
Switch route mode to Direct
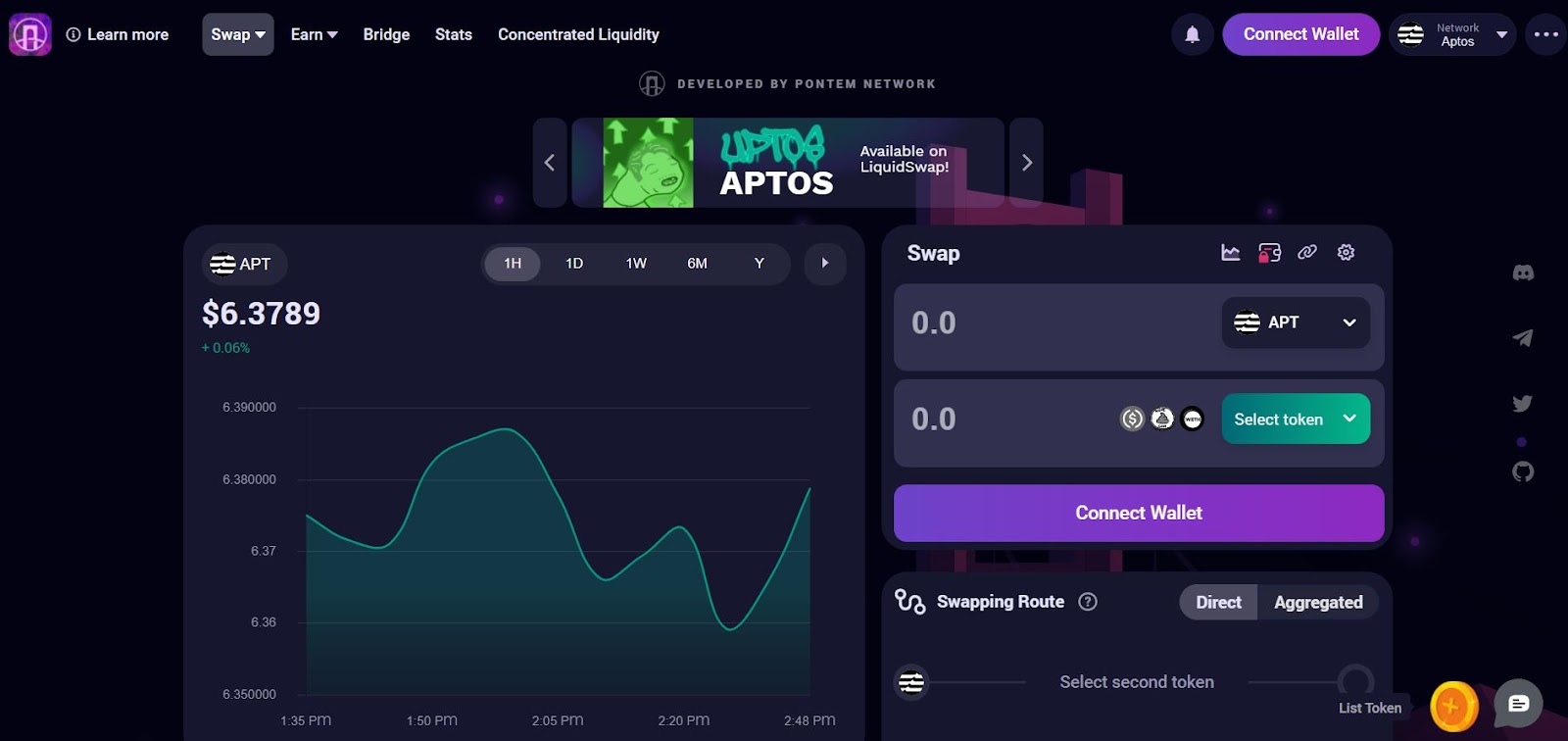point(1218,603)
